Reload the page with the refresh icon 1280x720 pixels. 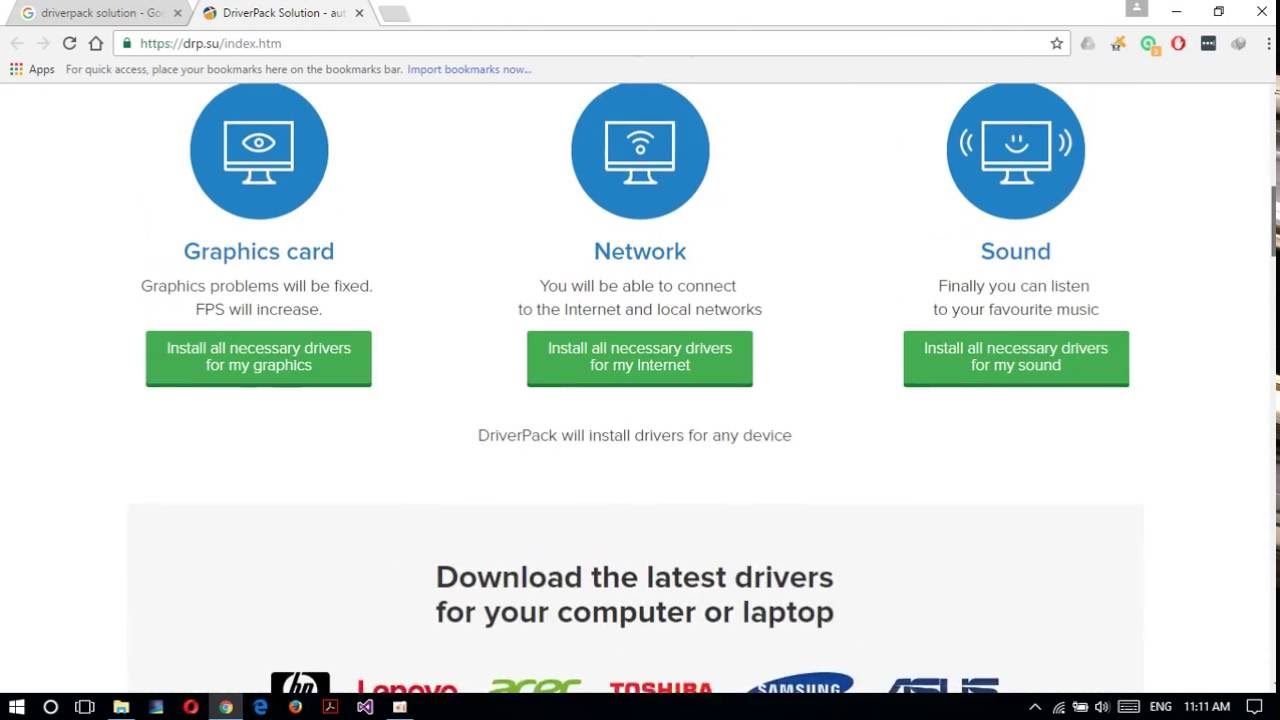[69, 43]
